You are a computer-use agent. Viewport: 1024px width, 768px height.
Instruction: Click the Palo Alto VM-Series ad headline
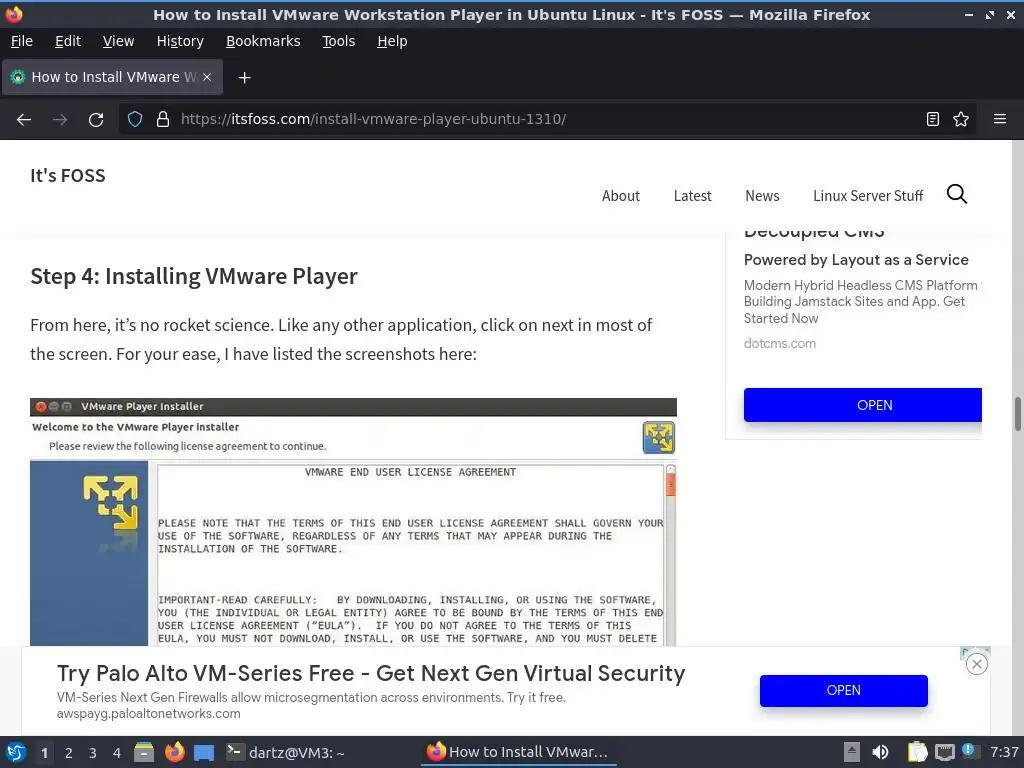pos(371,673)
